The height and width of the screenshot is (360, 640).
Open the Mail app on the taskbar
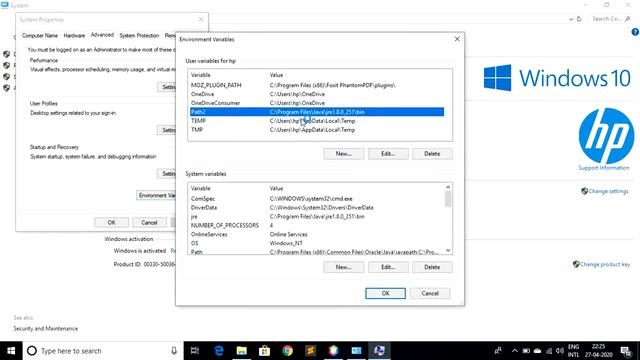(356, 351)
